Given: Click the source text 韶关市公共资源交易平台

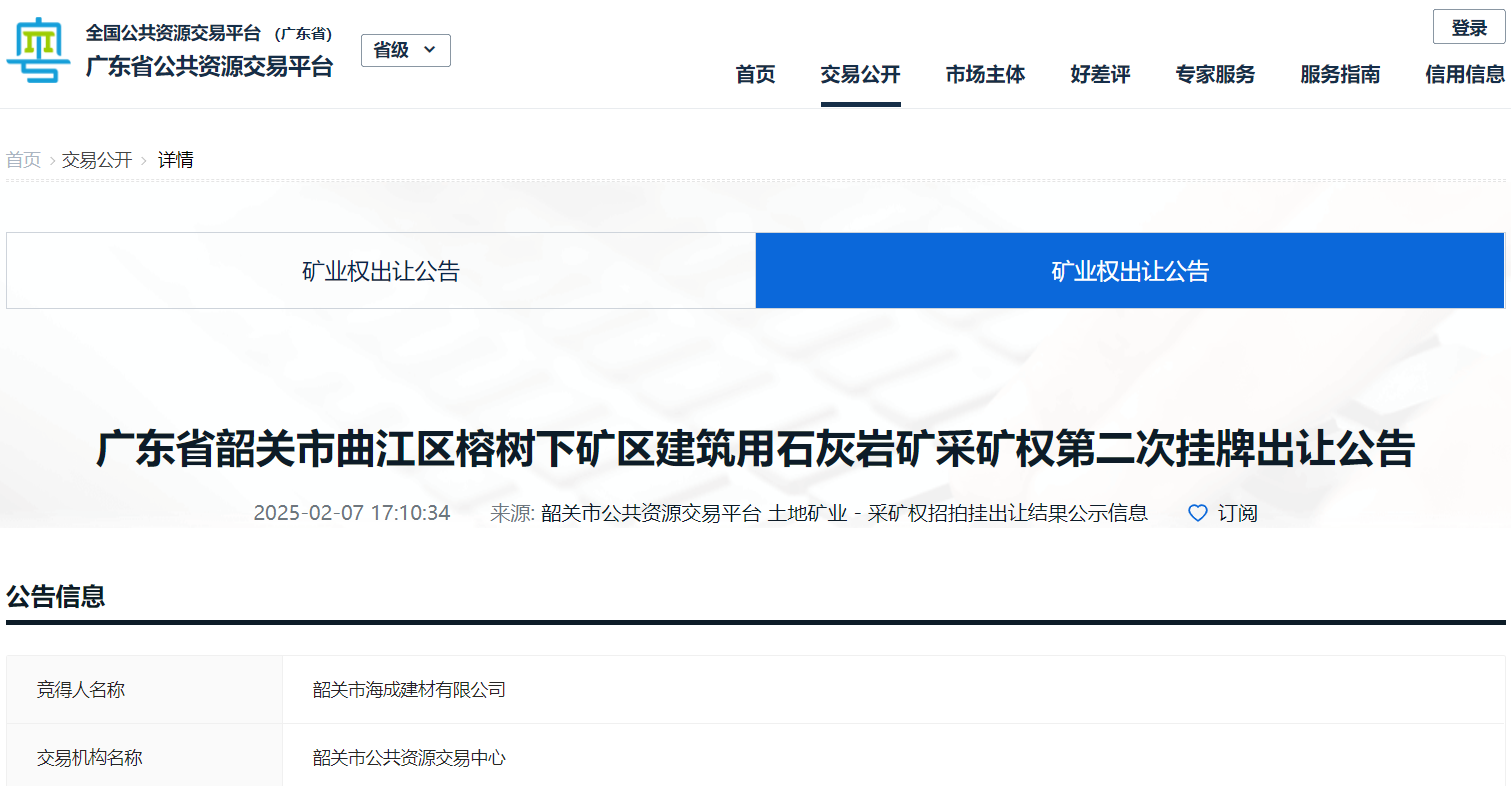Looking at the screenshot, I should (x=651, y=513).
